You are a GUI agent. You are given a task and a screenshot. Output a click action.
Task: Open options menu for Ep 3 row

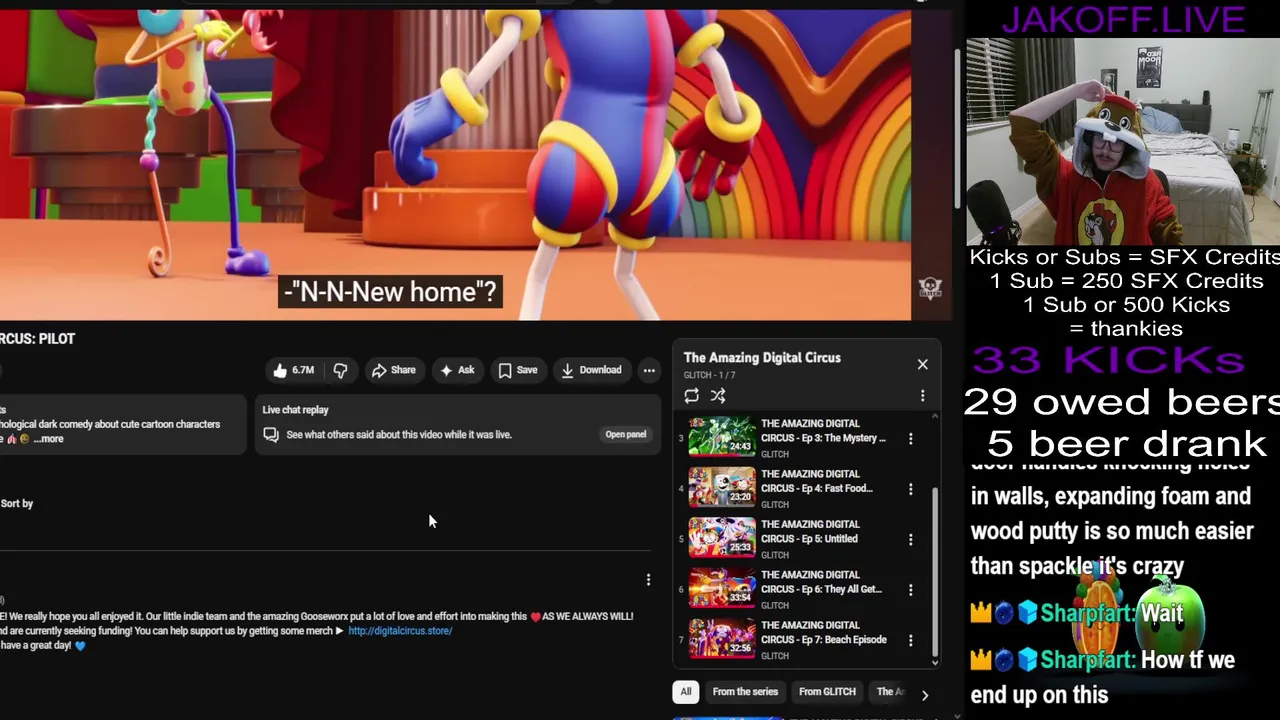tap(910, 438)
